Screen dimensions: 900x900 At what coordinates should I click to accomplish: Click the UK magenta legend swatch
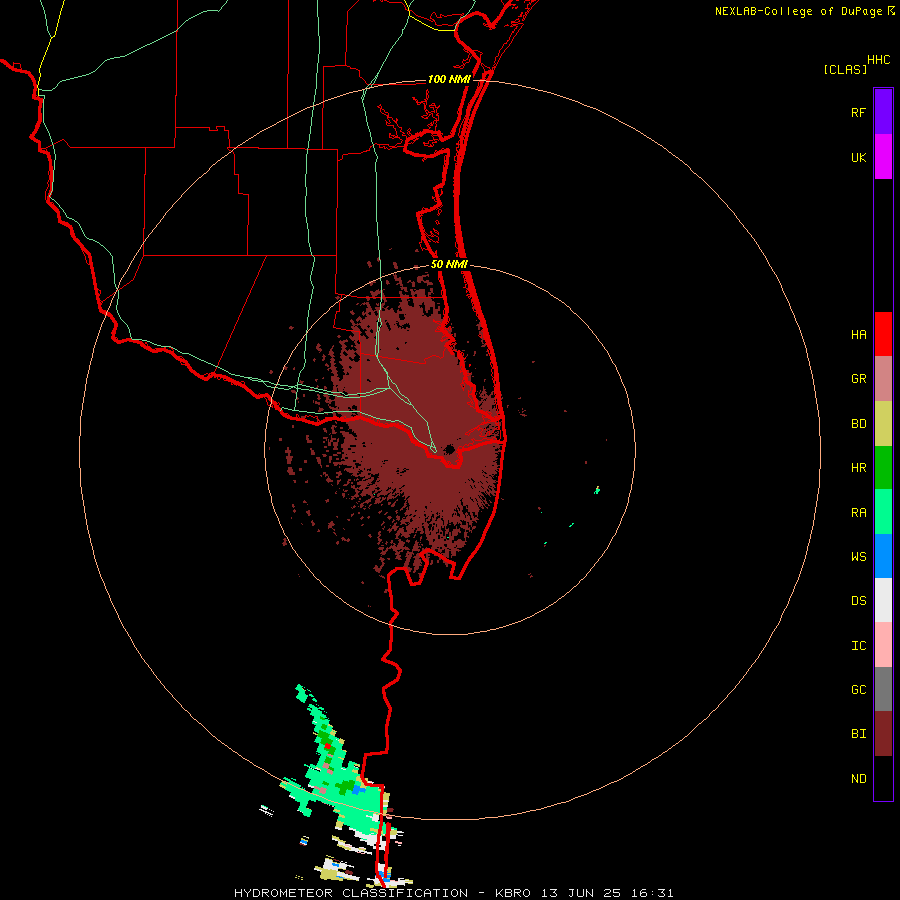pyautogui.click(x=883, y=157)
